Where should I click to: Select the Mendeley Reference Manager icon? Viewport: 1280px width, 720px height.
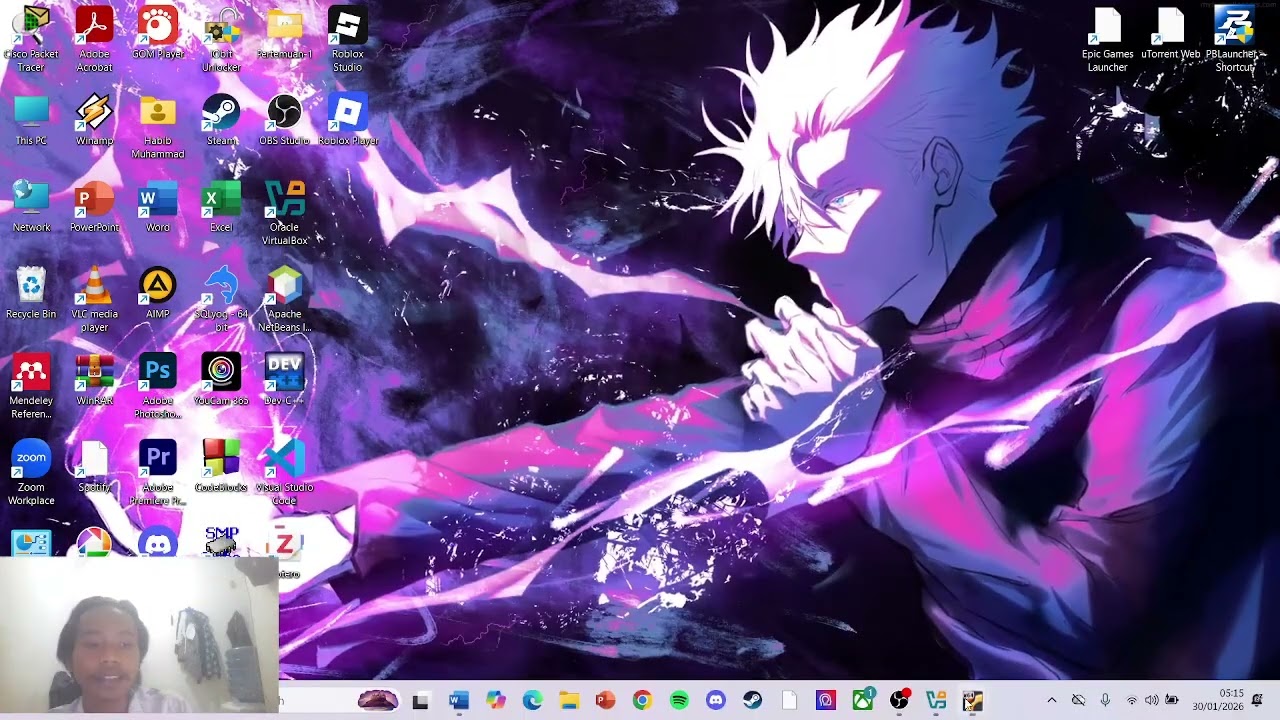coord(31,388)
